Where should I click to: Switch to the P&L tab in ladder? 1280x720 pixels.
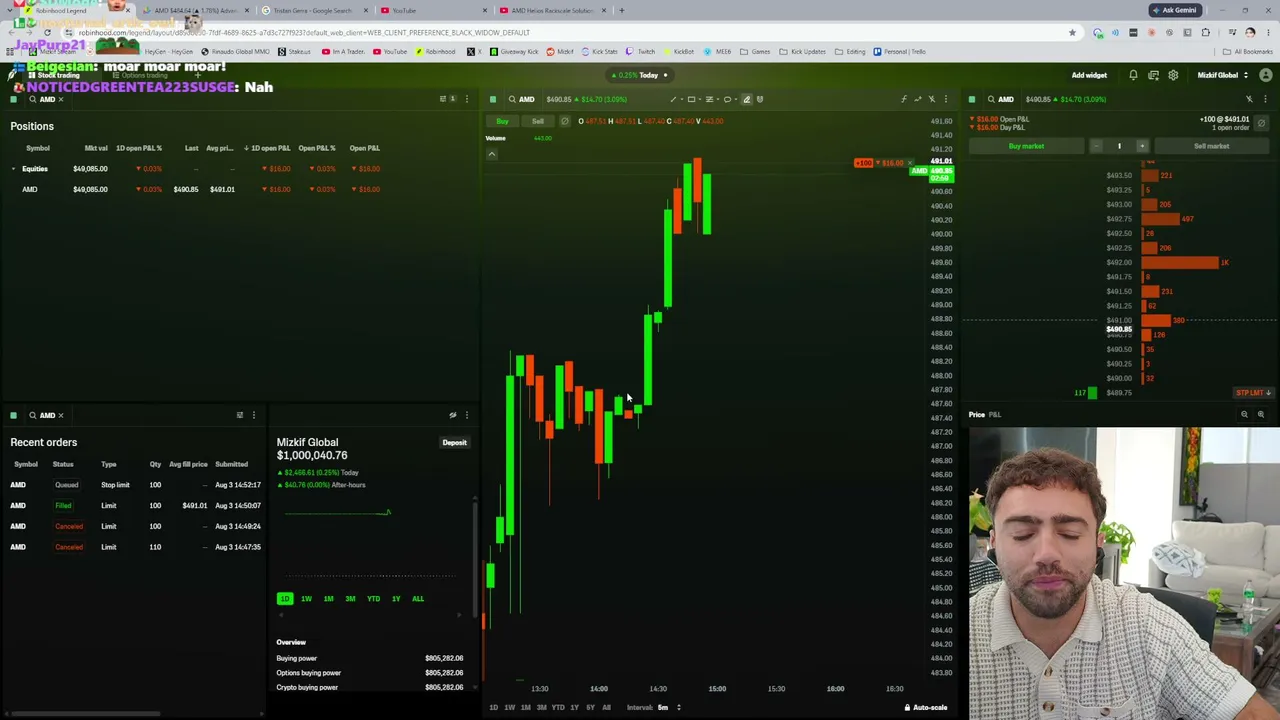(995, 414)
